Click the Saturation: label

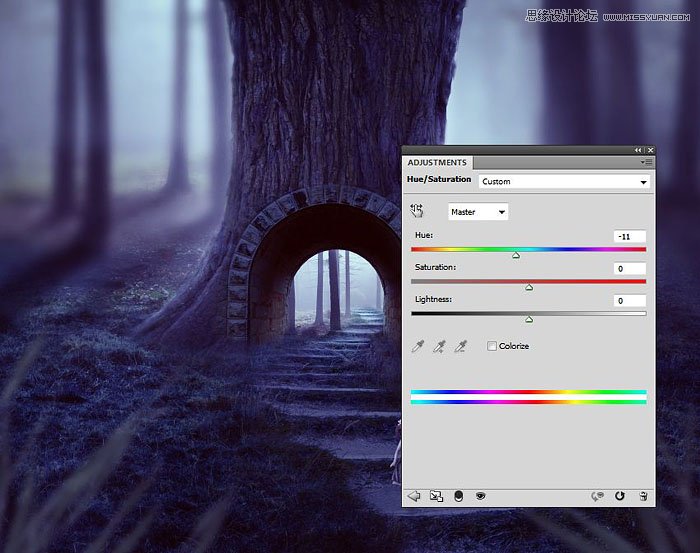(x=435, y=267)
